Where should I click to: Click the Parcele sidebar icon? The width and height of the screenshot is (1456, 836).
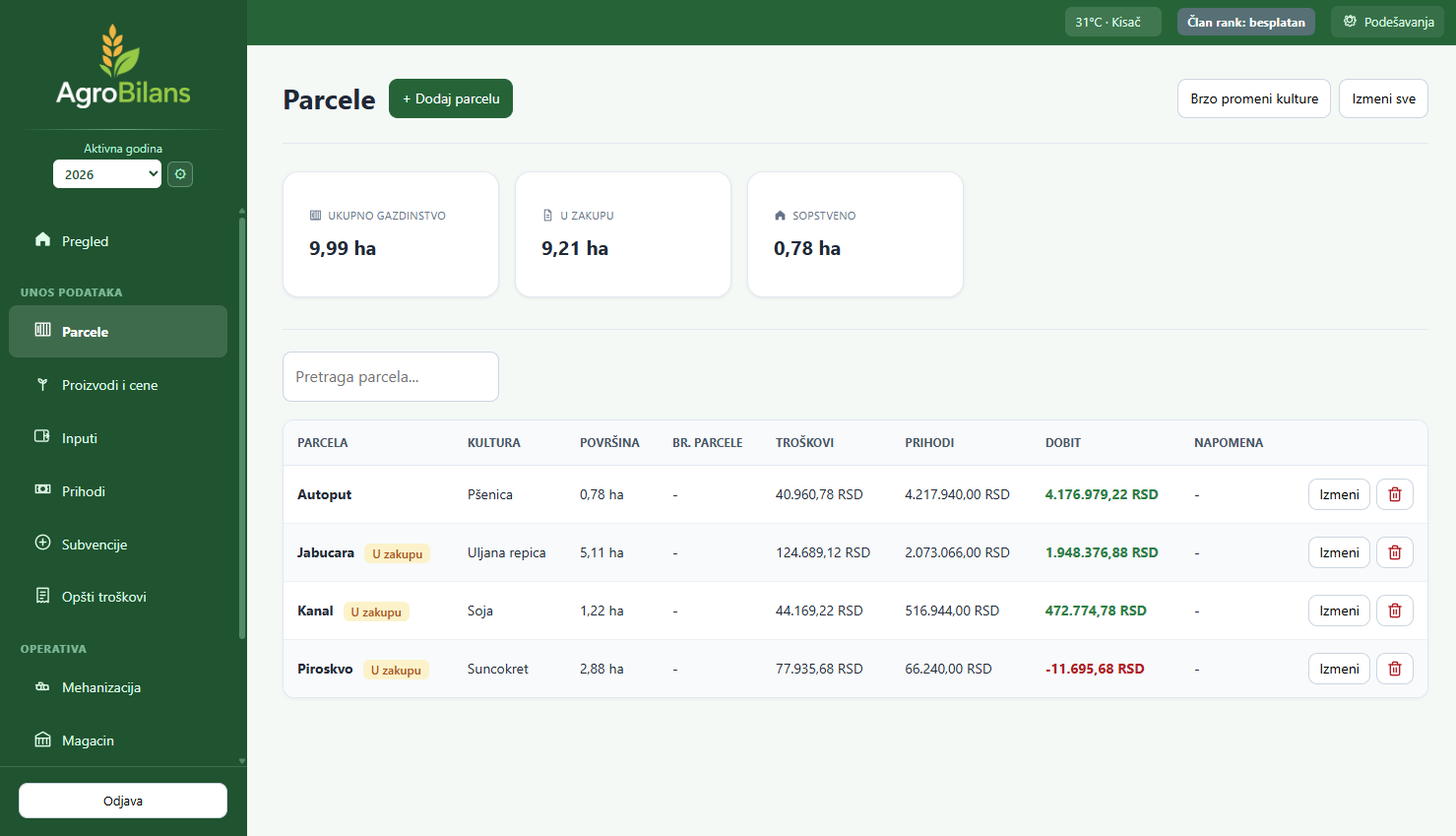pos(42,330)
